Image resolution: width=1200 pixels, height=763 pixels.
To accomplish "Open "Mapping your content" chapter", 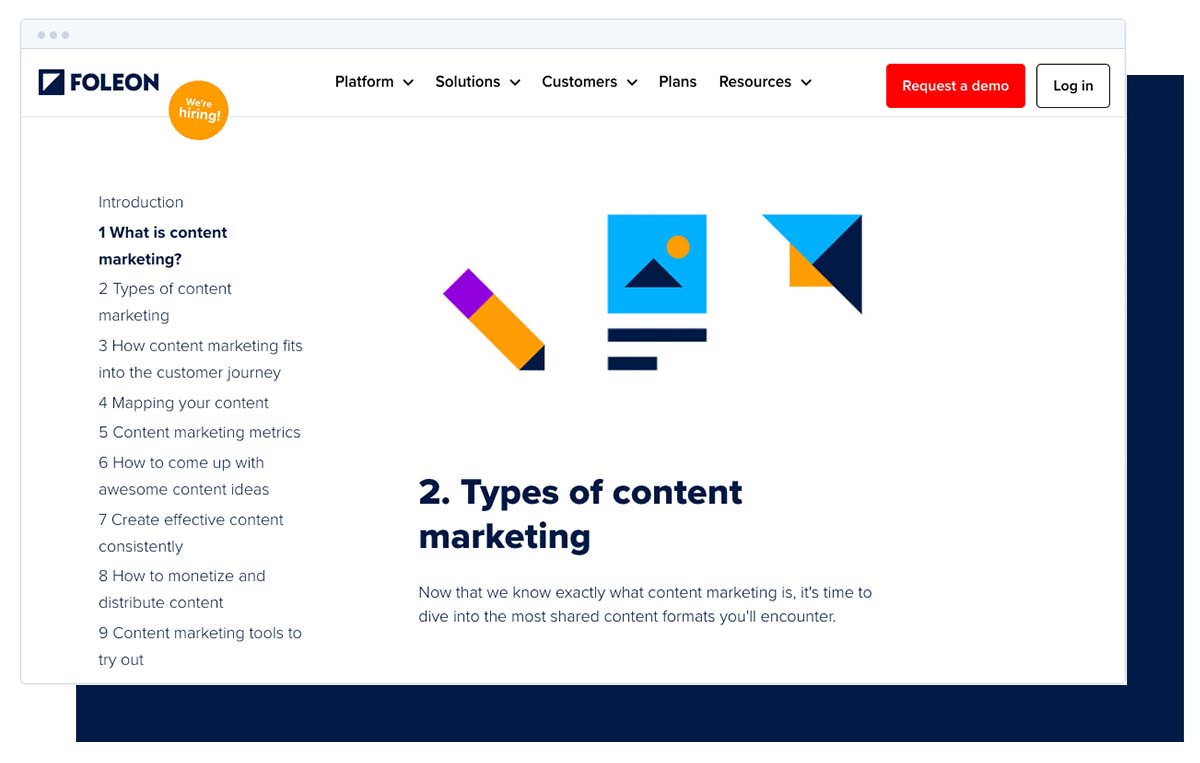I will [183, 402].
